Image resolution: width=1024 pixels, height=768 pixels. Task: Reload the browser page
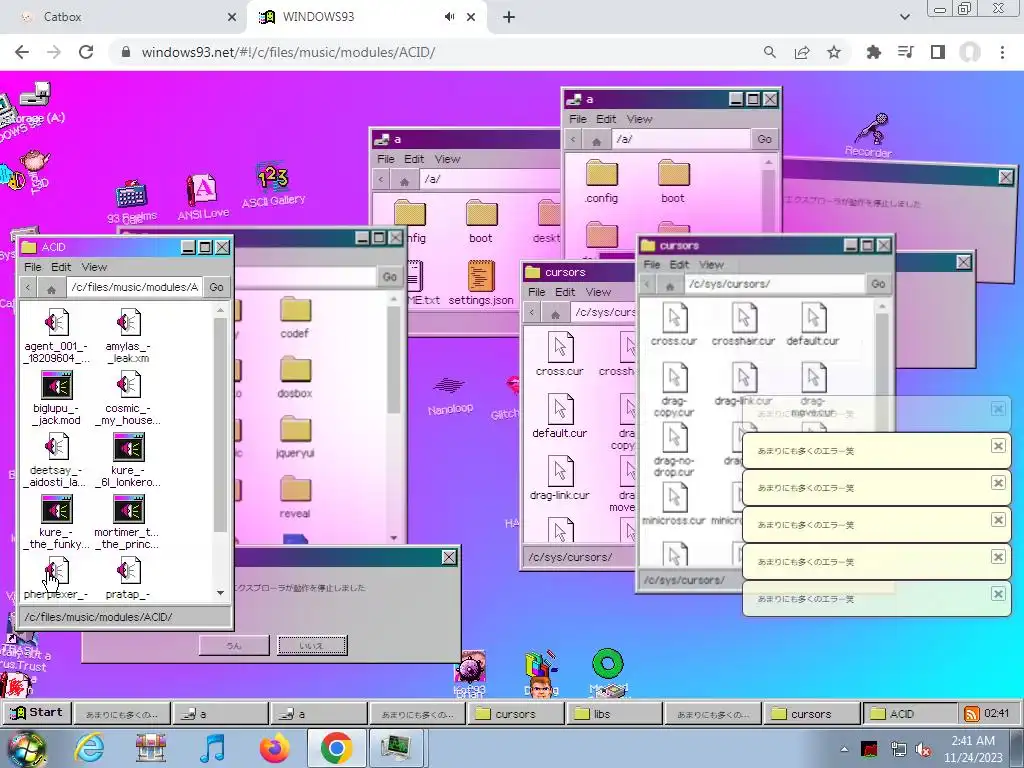tap(86, 52)
